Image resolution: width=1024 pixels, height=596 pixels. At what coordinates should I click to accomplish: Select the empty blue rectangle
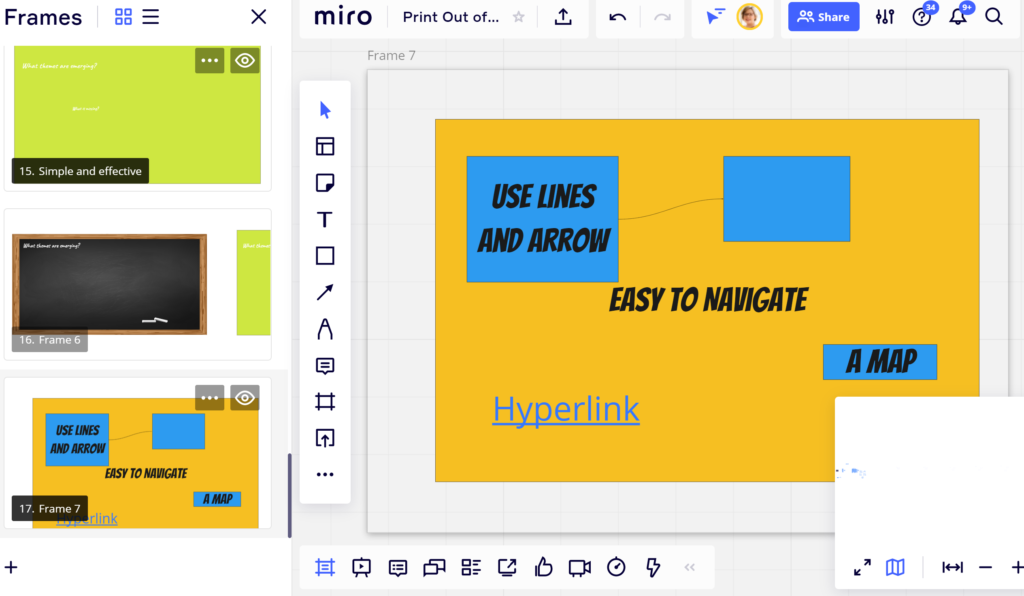[x=786, y=198]
